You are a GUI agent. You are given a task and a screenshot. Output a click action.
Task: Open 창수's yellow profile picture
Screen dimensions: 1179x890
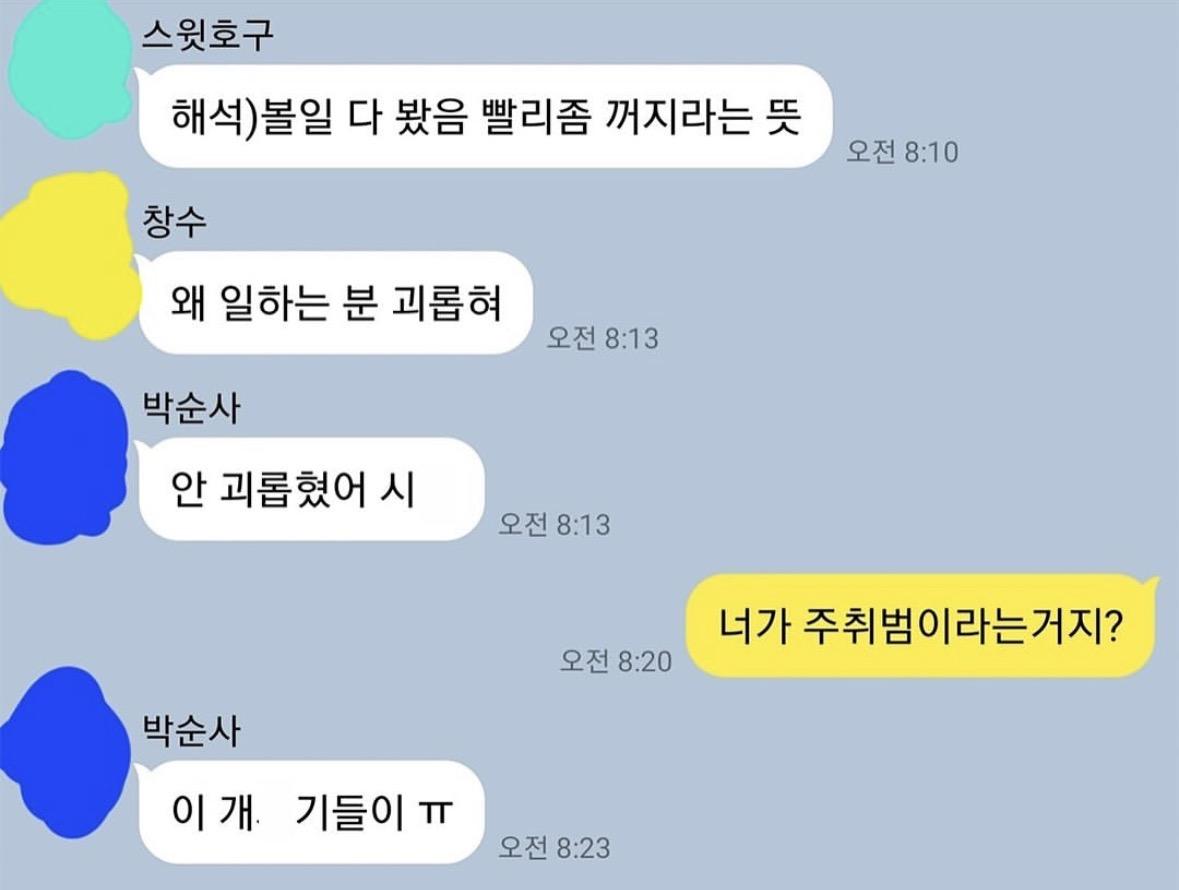pyautogui.click(x=69, y=256)
